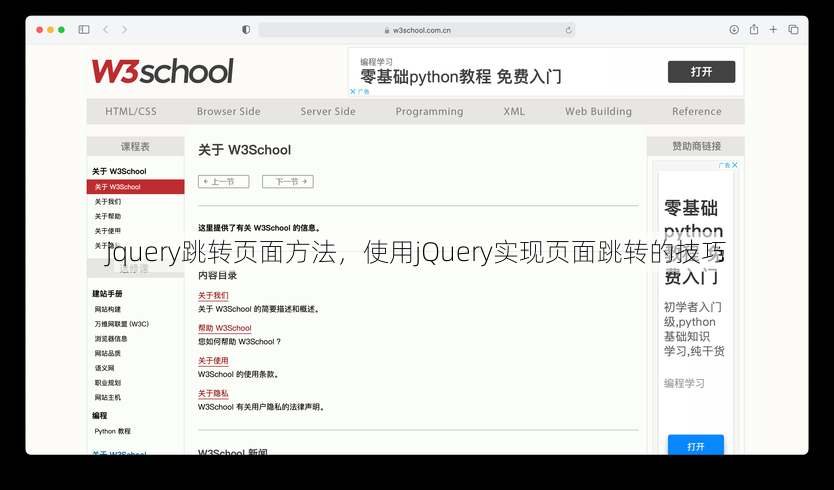Open 浏览器信息 sidebar link
The width and height of the screenshot is (834, 490).
pos(111,338)
